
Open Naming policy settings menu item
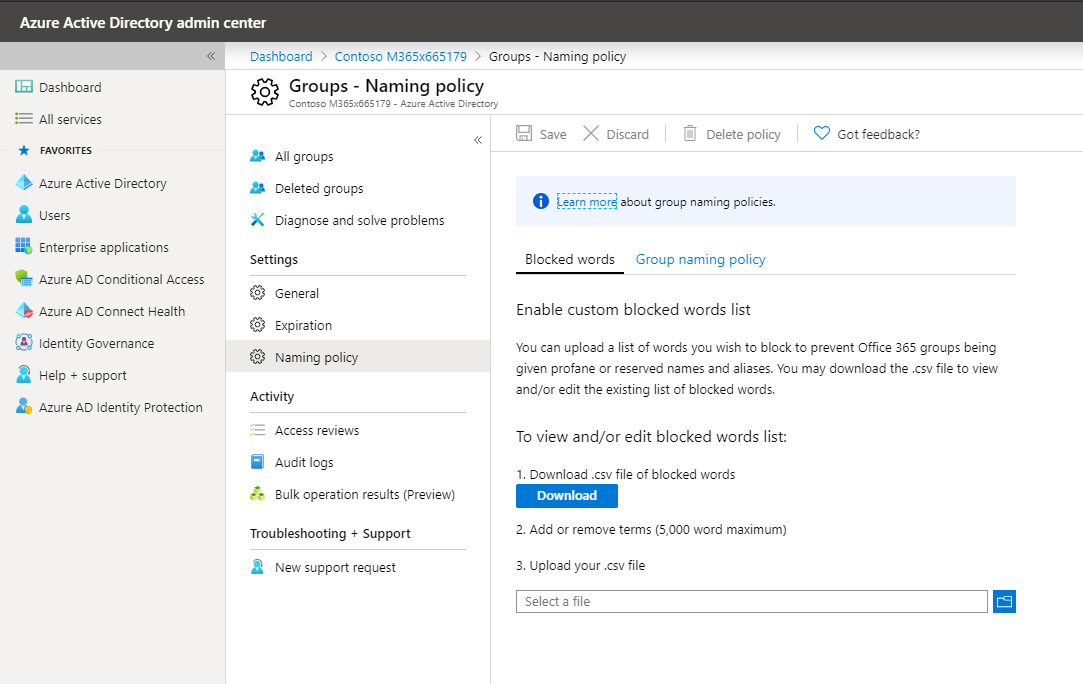click(358, 357)
